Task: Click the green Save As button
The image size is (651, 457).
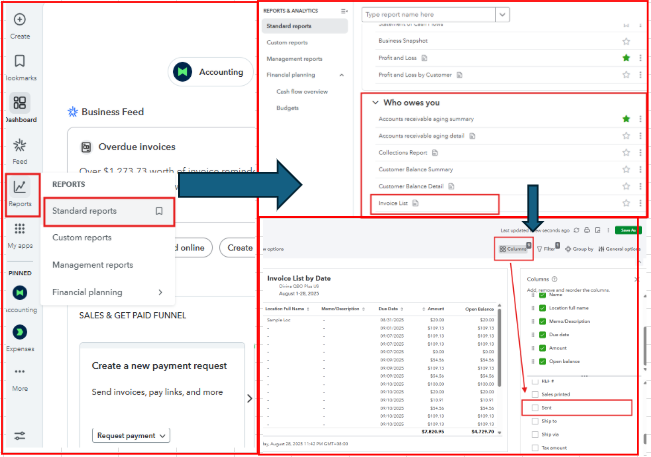Action: [628, 230]
